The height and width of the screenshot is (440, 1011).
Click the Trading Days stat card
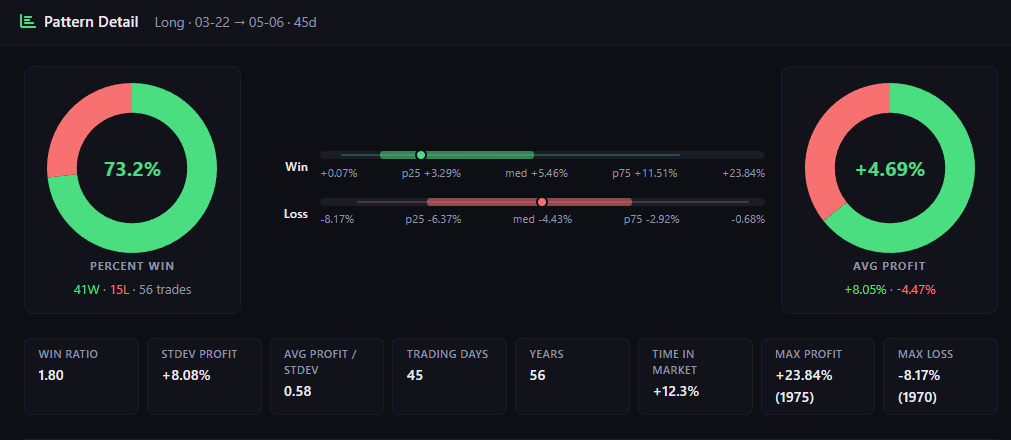click(x=449, y=376)
